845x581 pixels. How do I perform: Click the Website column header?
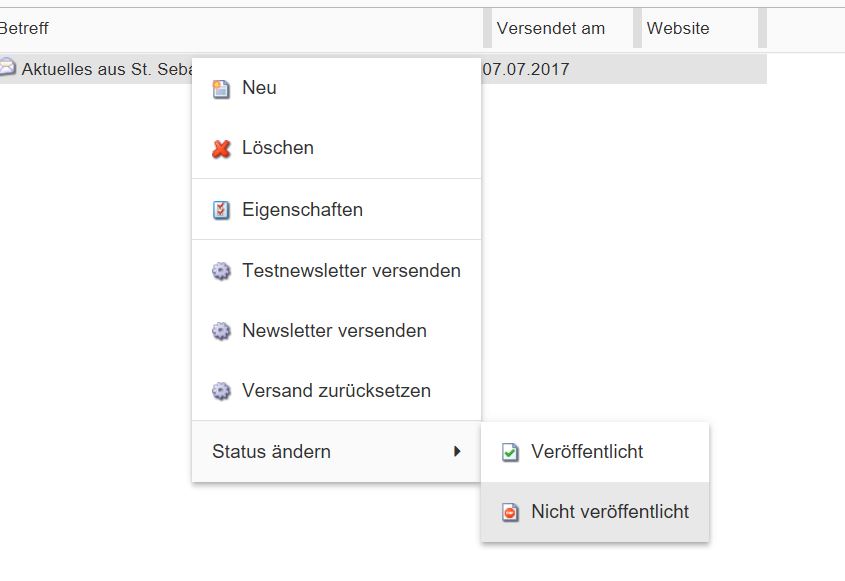[x=678, y=28]
